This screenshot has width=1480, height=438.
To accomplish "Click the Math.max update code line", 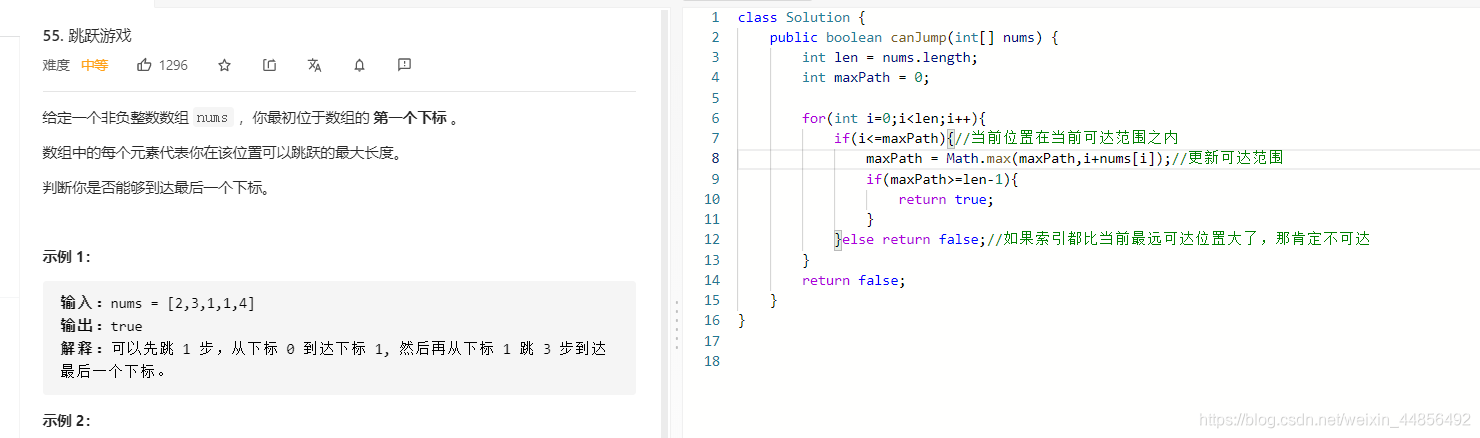I will [x=1075, y=158].
